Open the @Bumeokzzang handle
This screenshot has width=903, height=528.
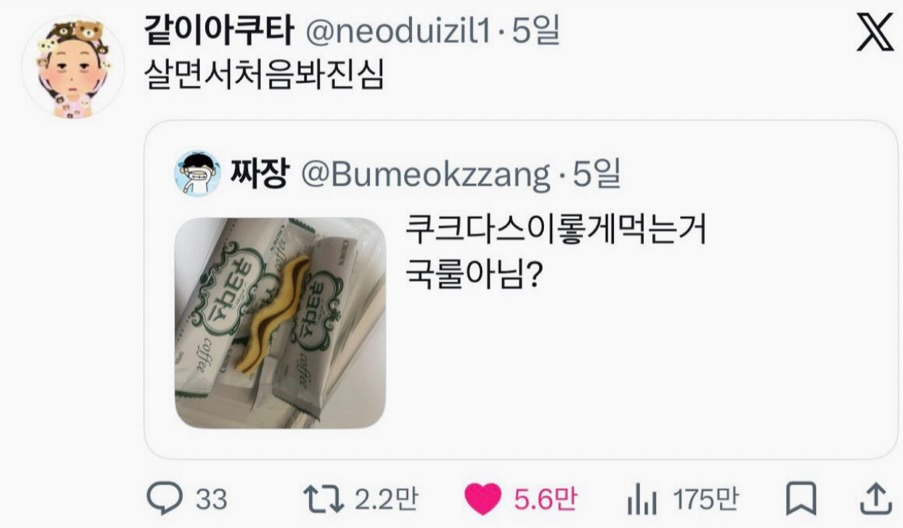426,174
